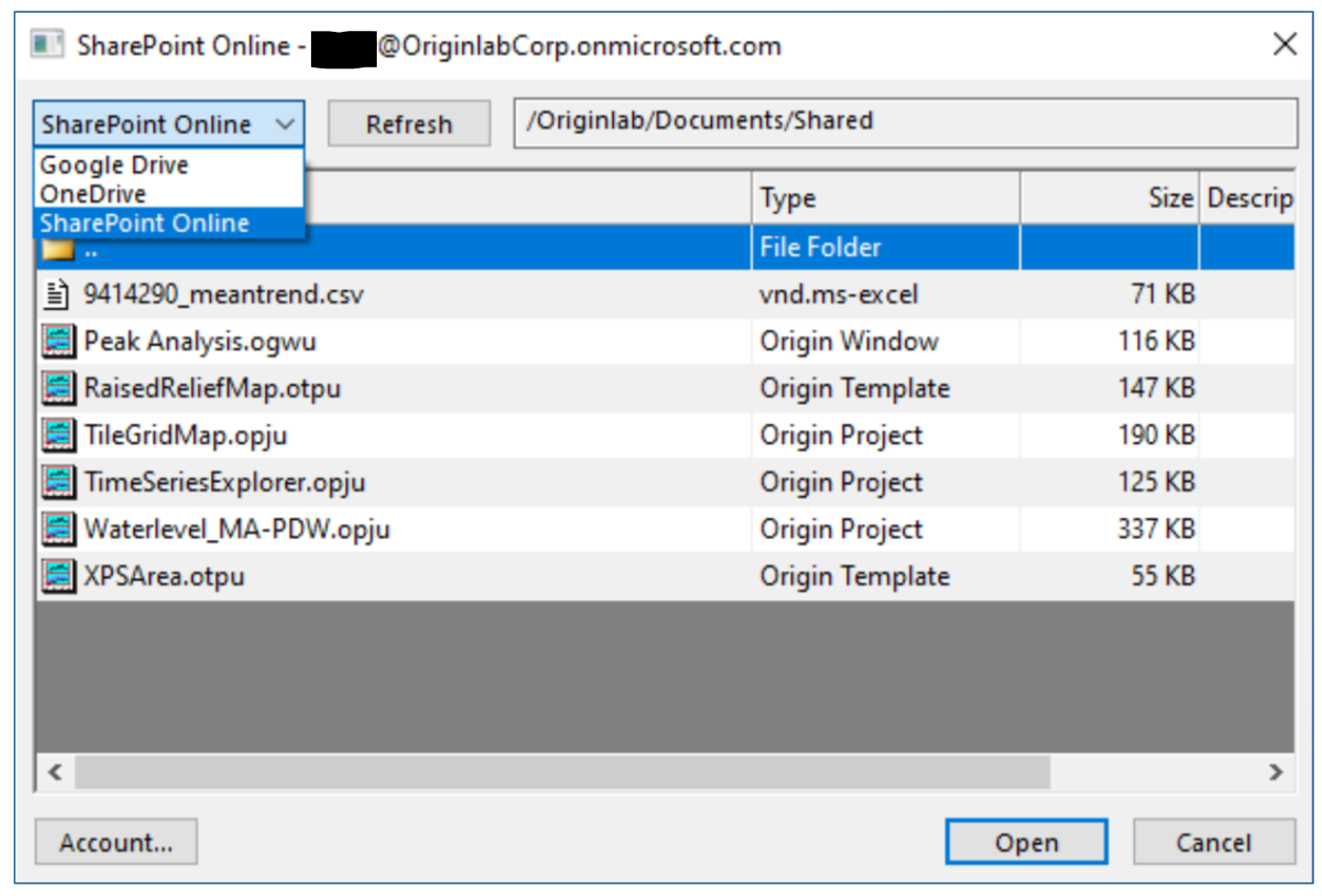The image size is (1322, 896).
Task: Choose Google Drive from the dropdown list
Action: [115, 165]
